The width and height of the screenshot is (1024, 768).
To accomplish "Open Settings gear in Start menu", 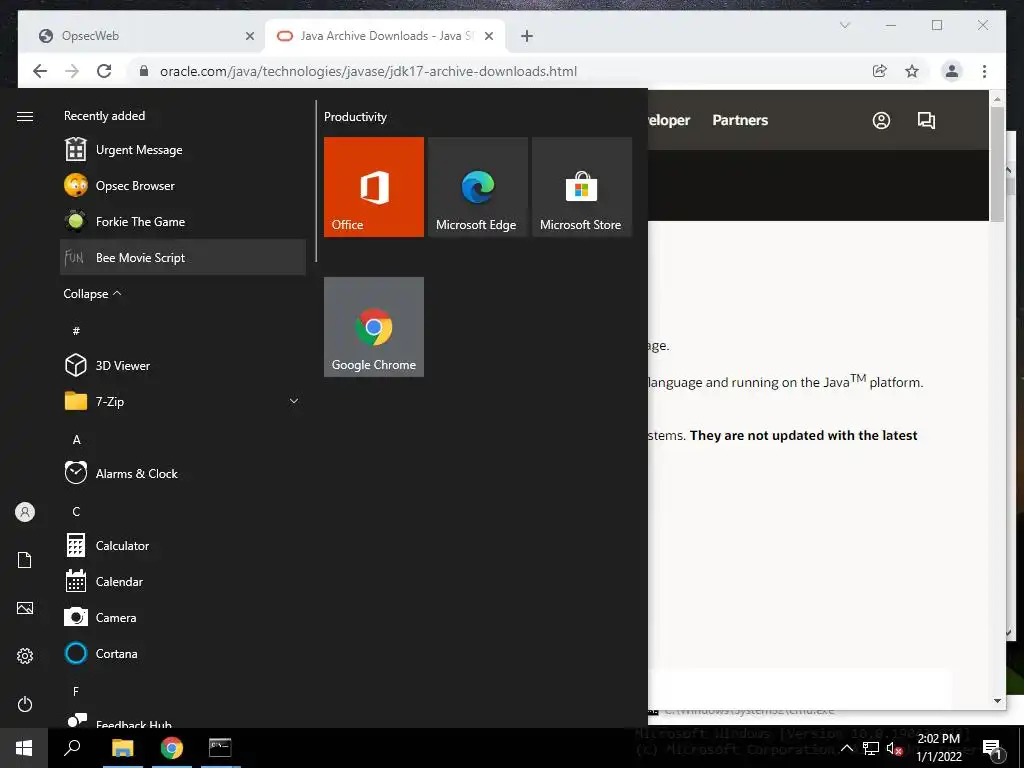I will pyautogui.click(x=25, y=656).
